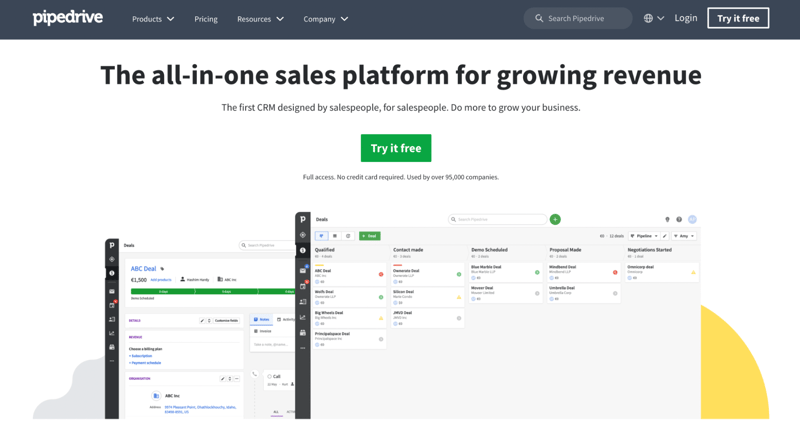This screenshot has height=427, width=800.
Task: Click the ABC Inc organisation name
Action: tap(172, 396)
